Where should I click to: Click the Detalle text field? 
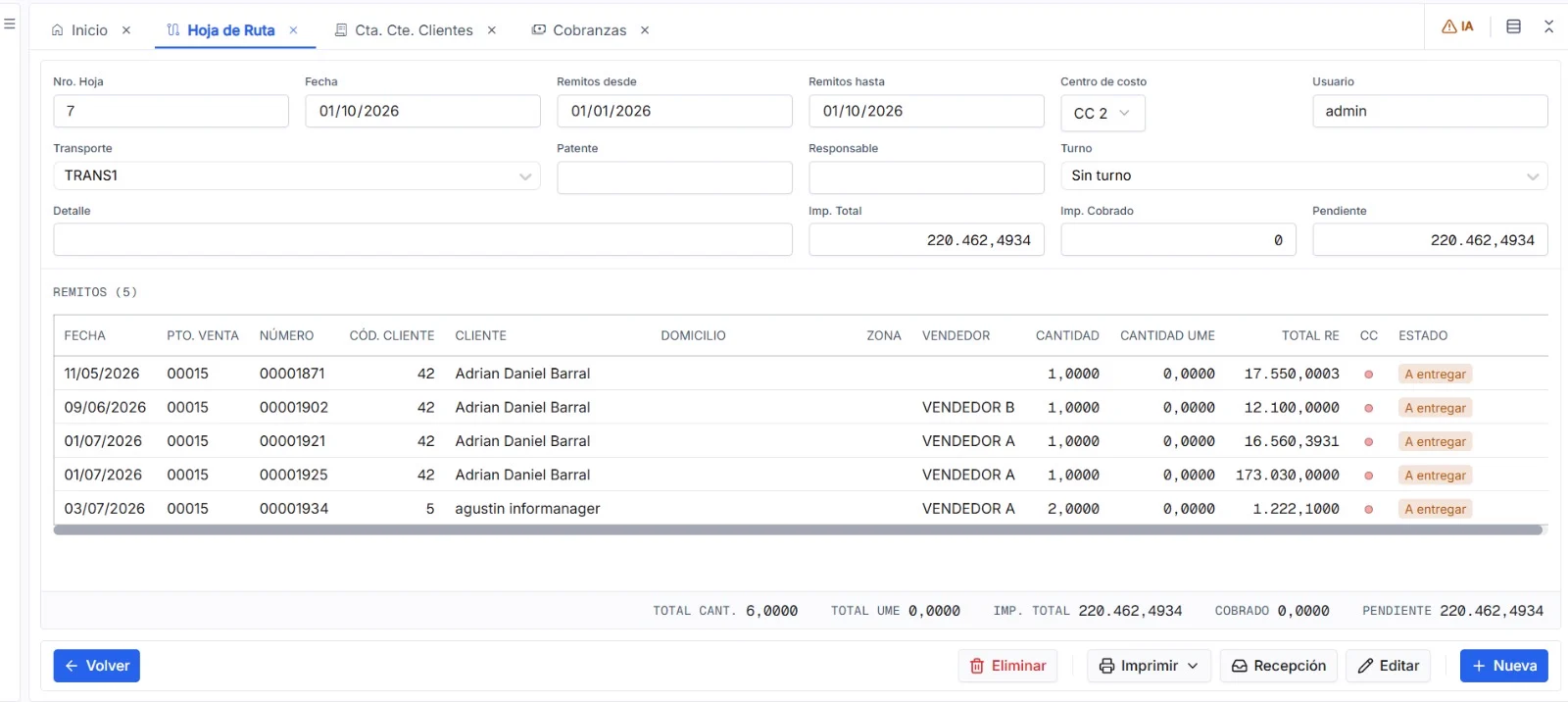423,240
